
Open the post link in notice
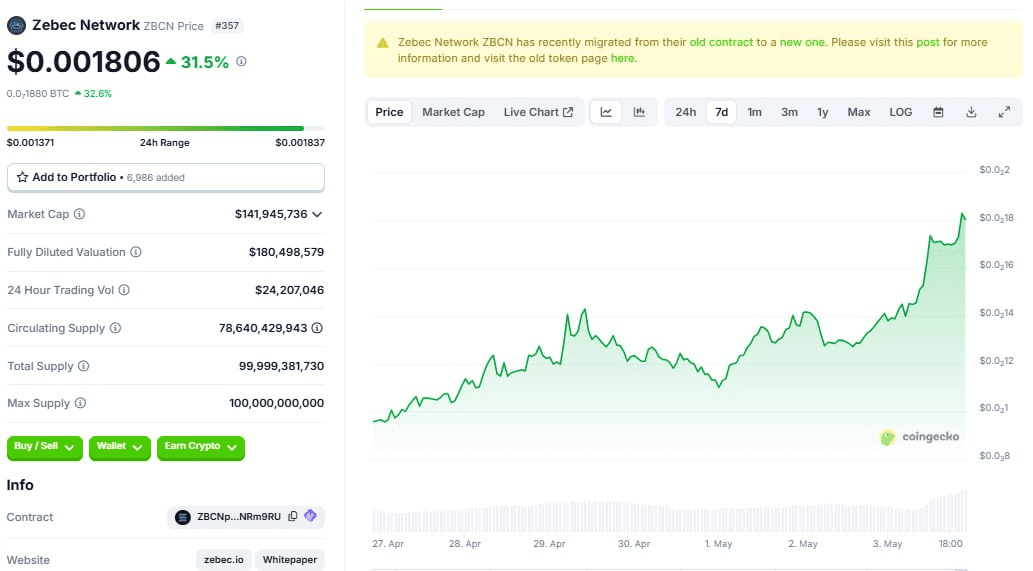tap(928, 42)
